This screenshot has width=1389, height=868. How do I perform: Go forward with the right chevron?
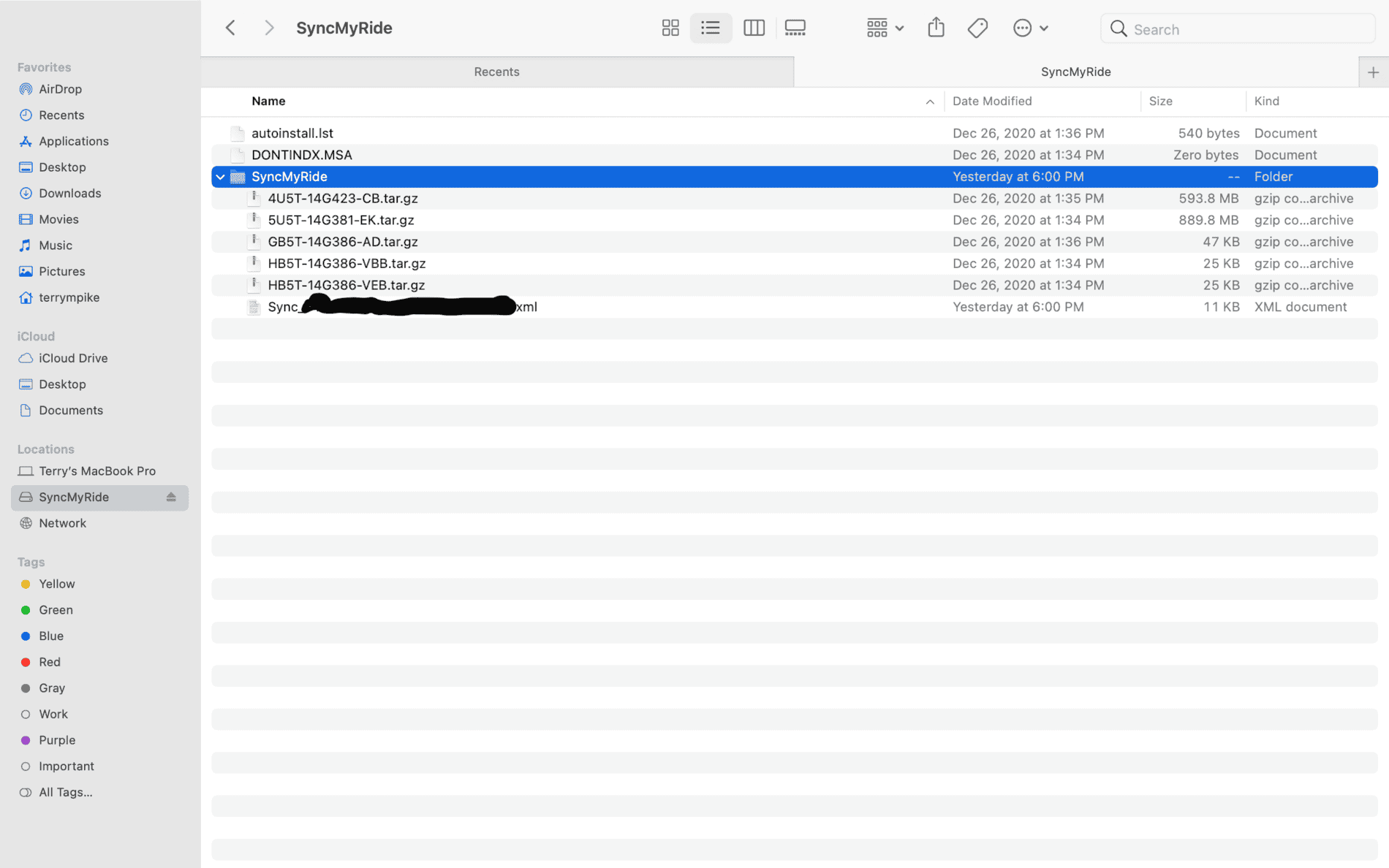269,28
